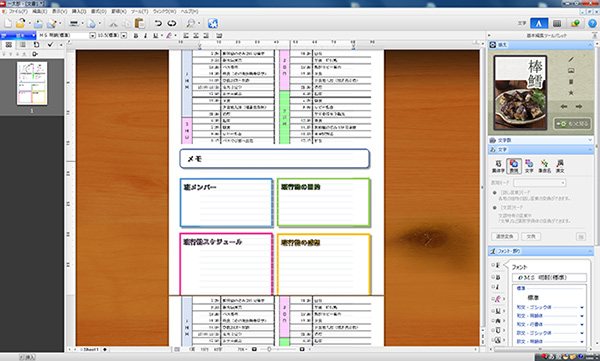Apply italic formatting with the I icon

click(145, 36)
